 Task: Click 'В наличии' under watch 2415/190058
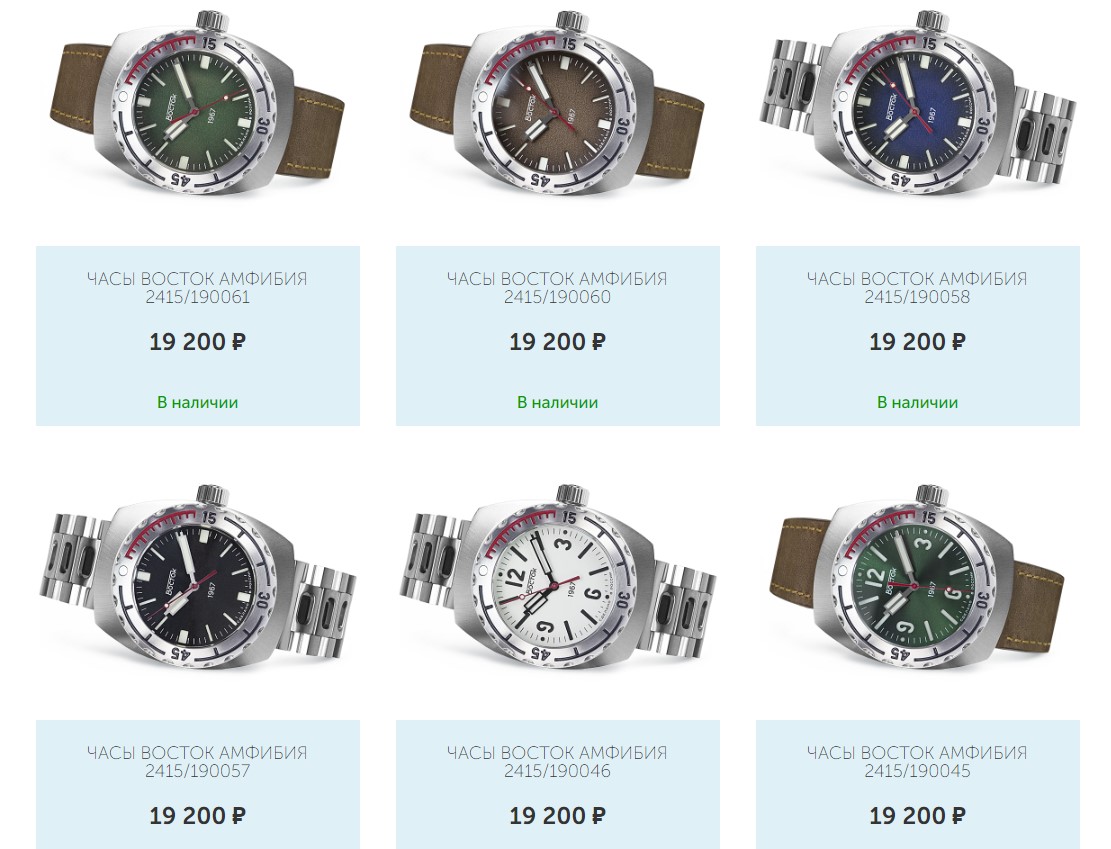(918, 403)
